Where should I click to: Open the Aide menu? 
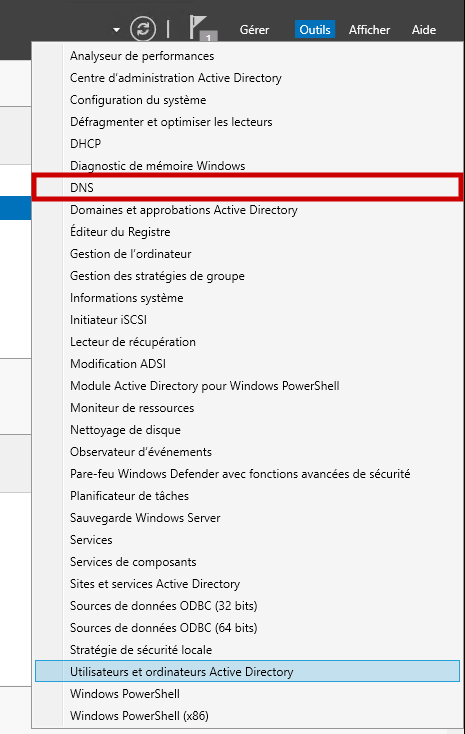pyautogui.click(x=424, y=29)
